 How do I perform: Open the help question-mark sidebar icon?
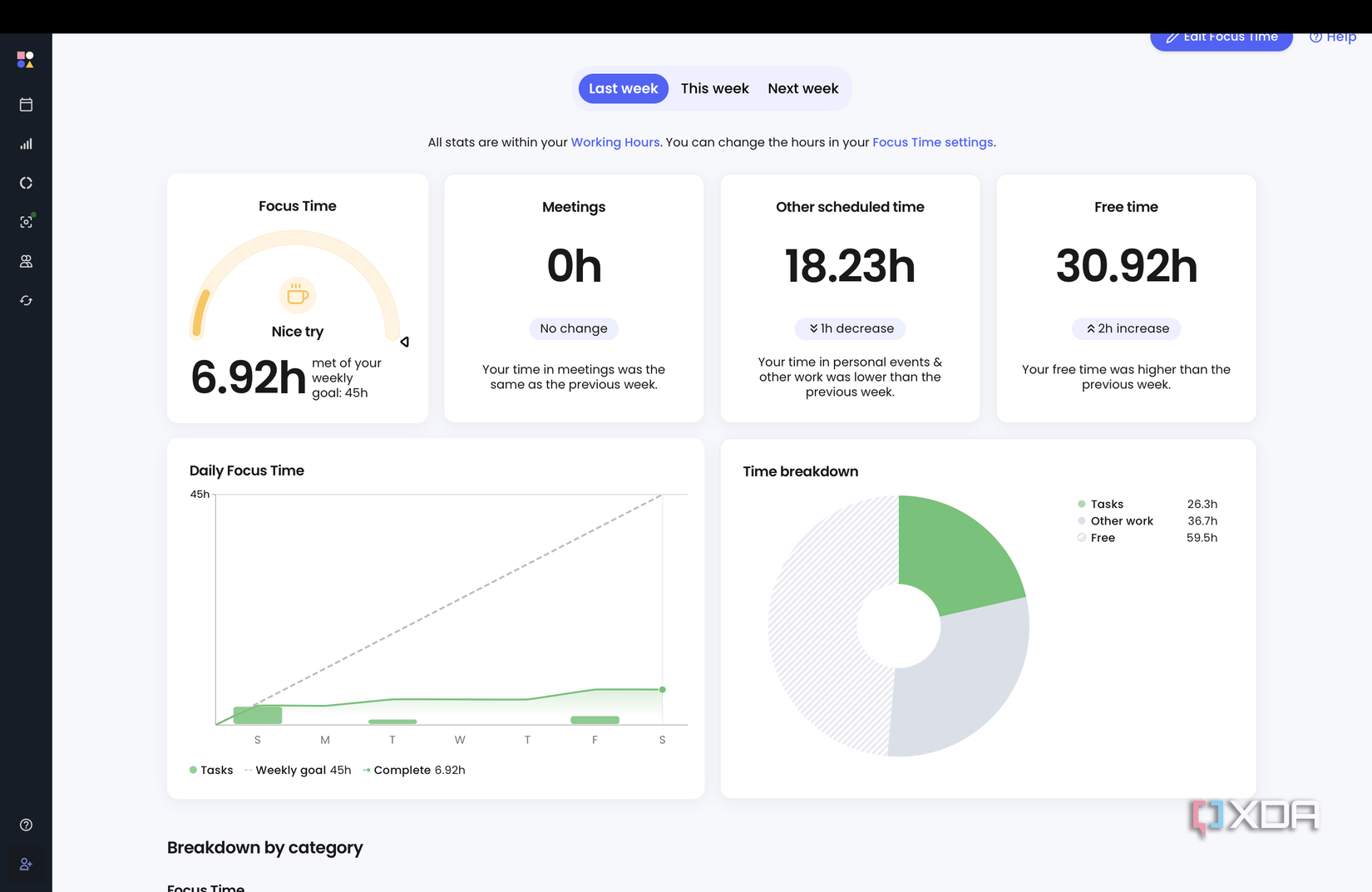(x=26, y=825)
